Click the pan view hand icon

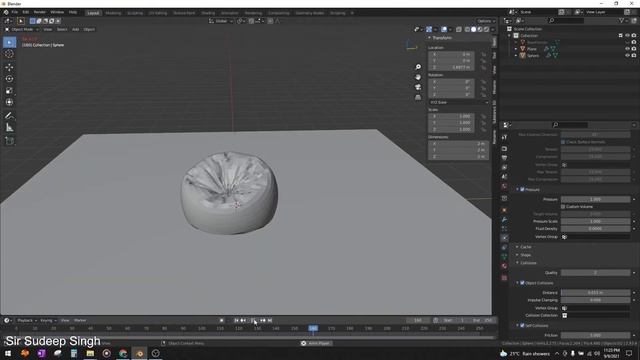(x=418, y=77)
